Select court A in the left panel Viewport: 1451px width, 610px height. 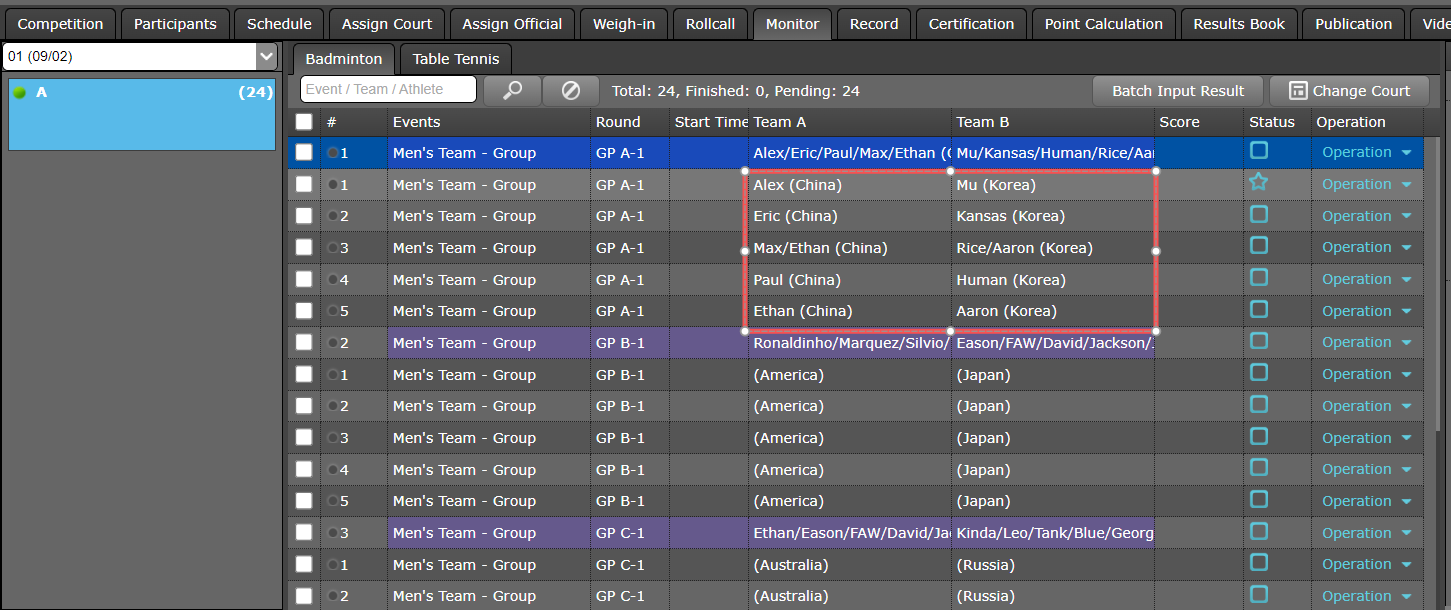point(140,115)
